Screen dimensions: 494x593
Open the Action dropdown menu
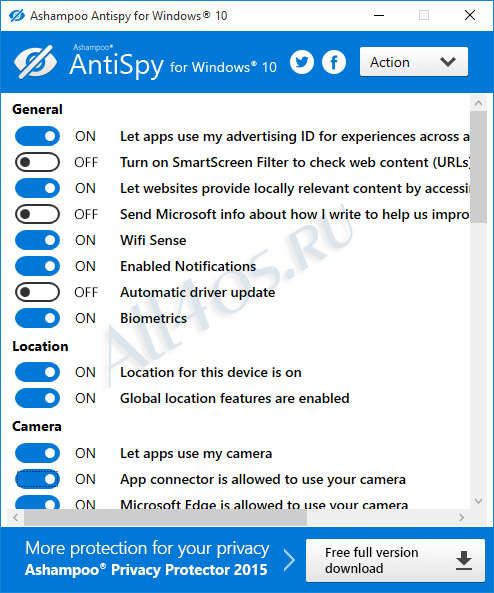[414, 62]
